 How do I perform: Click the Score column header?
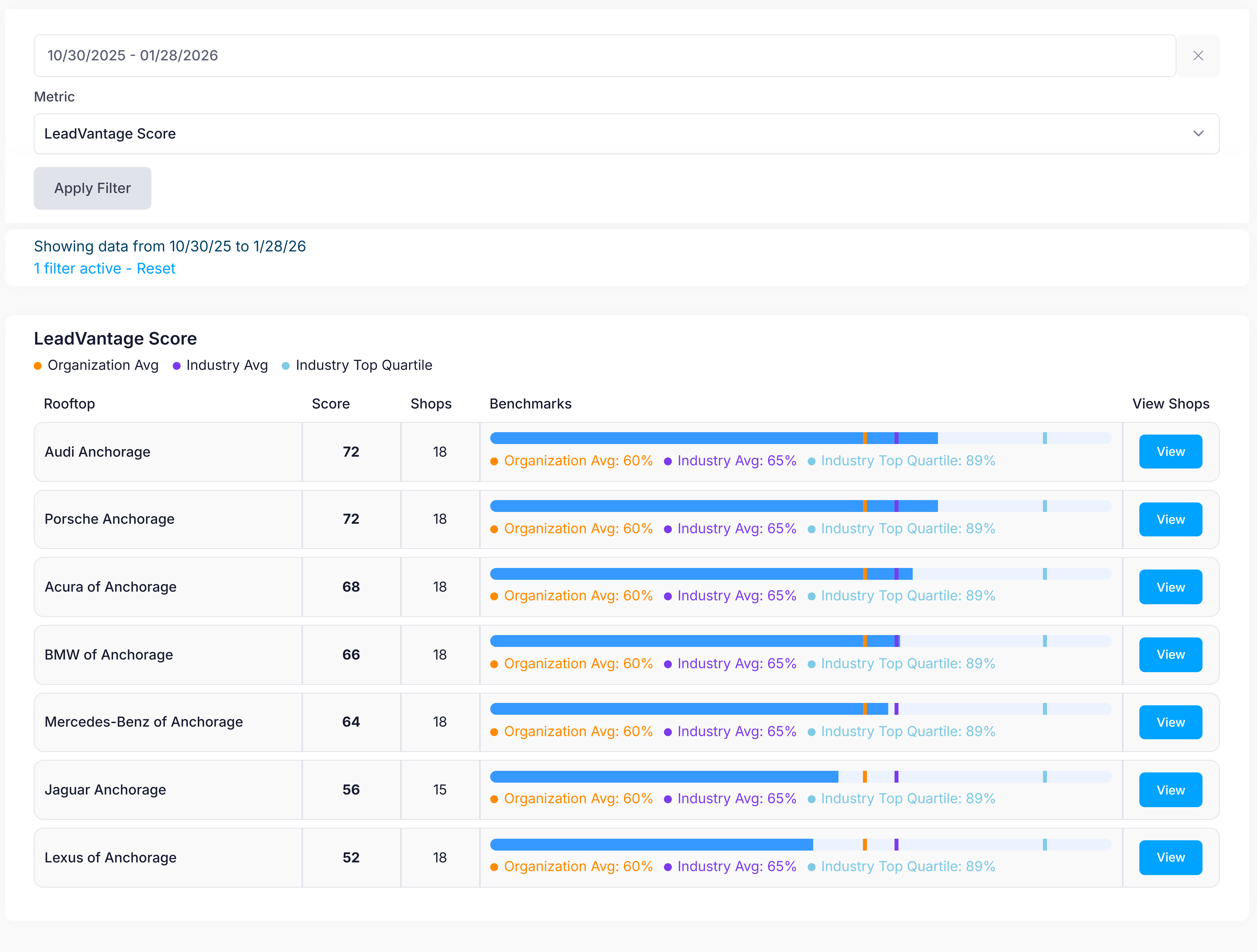click(x=331, y=404)
